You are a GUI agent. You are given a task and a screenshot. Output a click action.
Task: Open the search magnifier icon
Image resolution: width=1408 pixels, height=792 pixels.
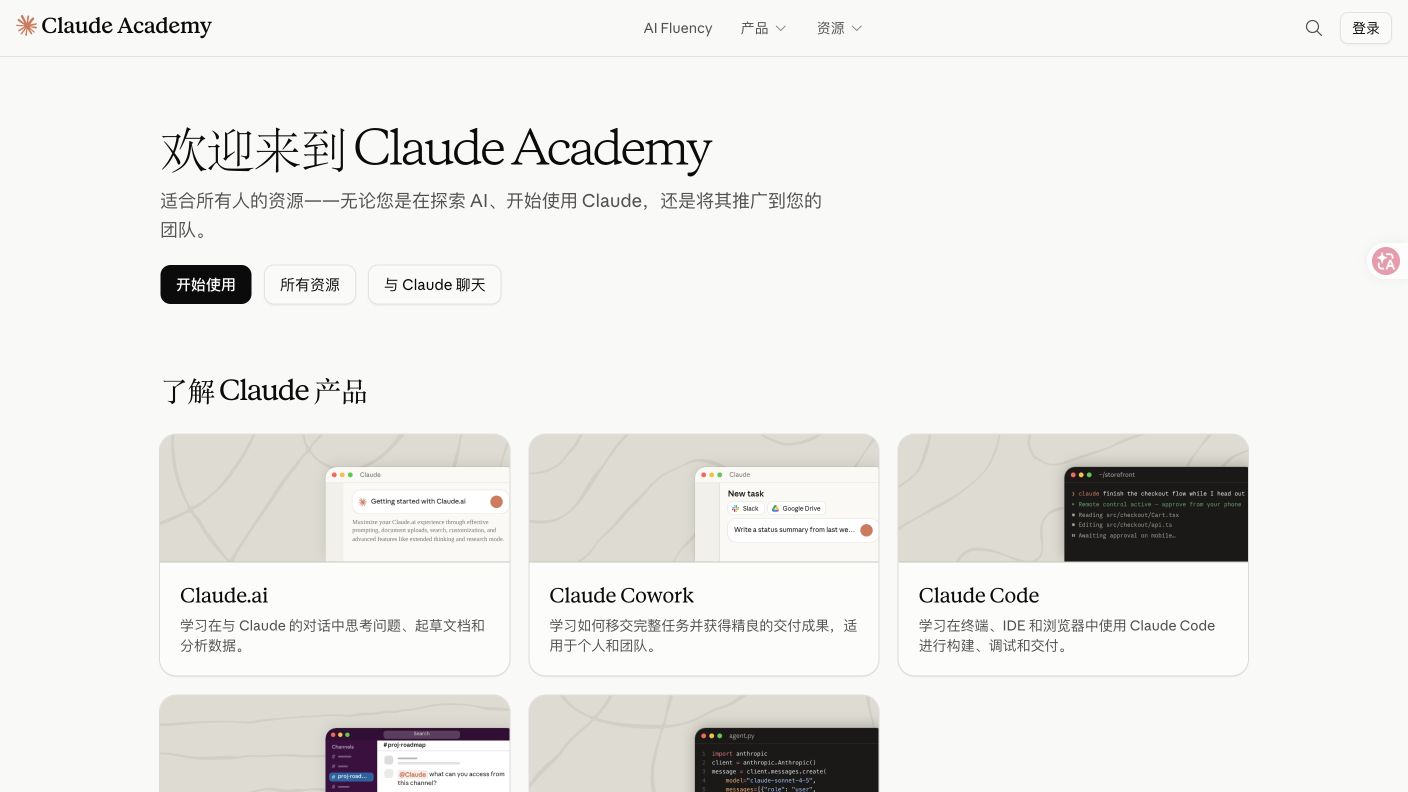point(1314,28)
